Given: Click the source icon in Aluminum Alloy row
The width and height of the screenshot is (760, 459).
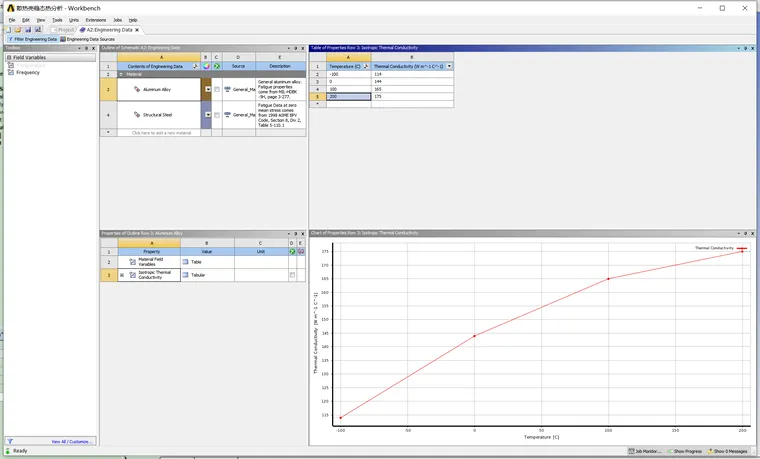Looking at the screenshot, I should 227,89.
